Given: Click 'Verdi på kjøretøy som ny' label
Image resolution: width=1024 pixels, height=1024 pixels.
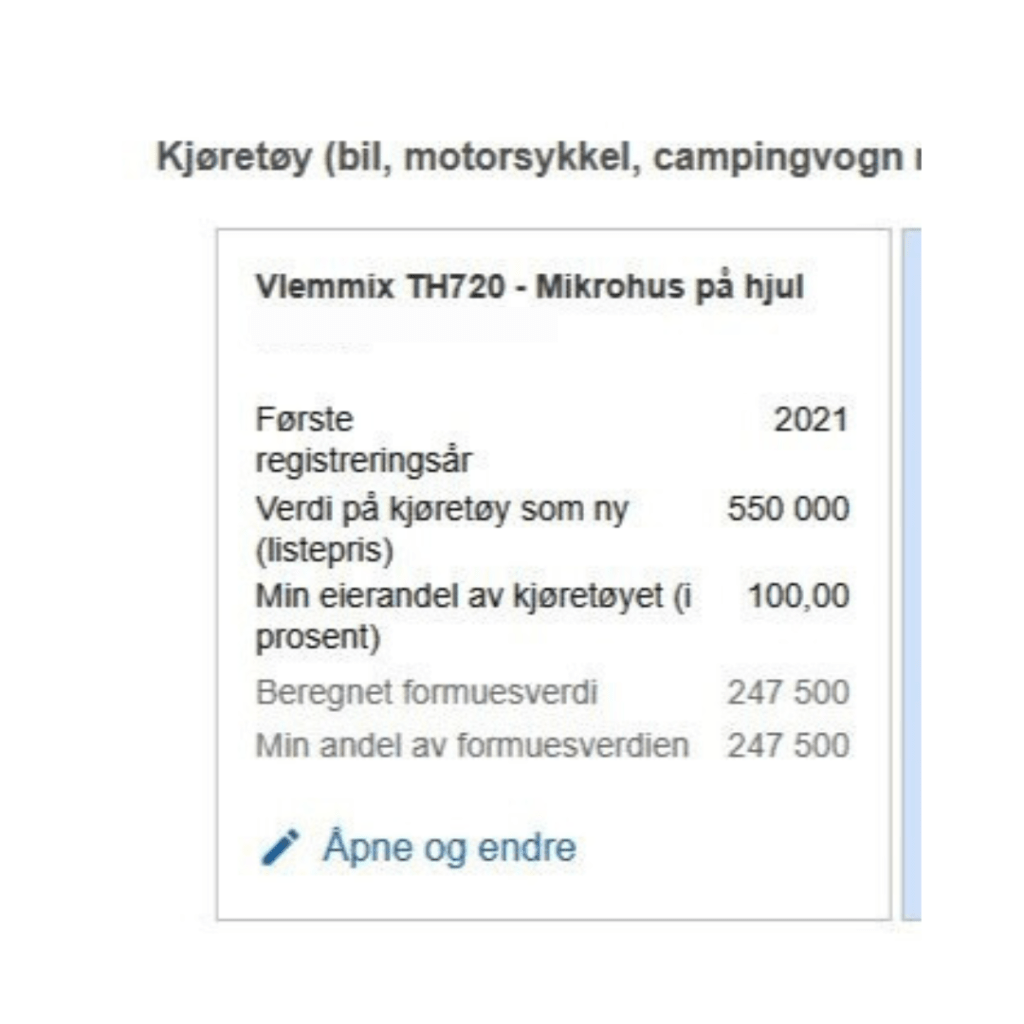Looking at the screenshot, I should (442, 509).
